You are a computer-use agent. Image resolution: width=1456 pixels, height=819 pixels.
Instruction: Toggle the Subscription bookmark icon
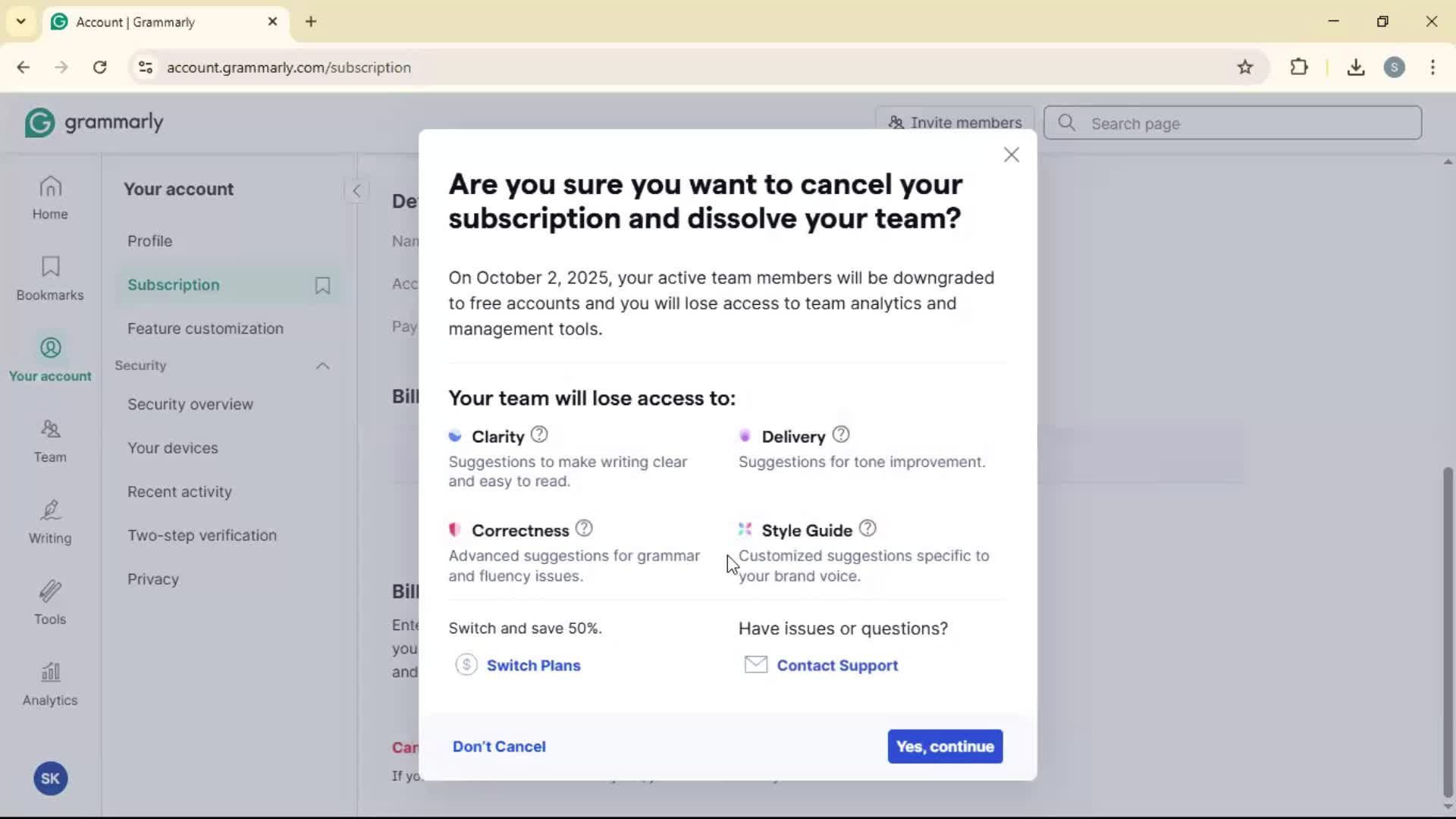point(322,285)
